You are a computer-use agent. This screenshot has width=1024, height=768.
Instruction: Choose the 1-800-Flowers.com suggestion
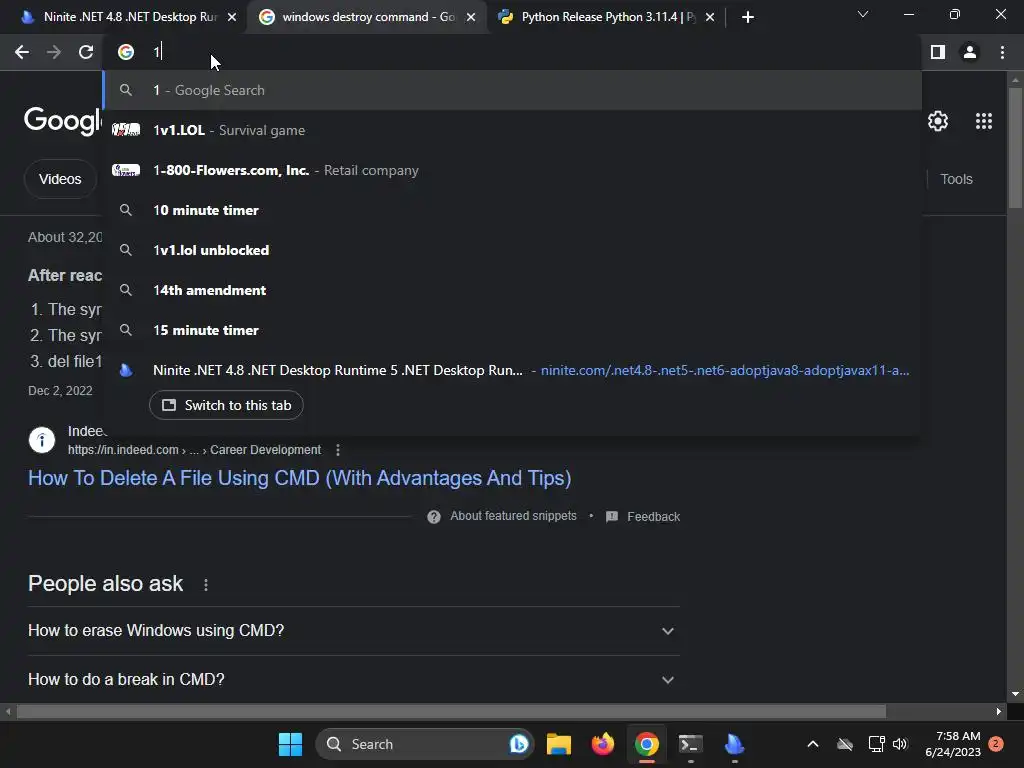pyautogui.click(x=513, y=170)
